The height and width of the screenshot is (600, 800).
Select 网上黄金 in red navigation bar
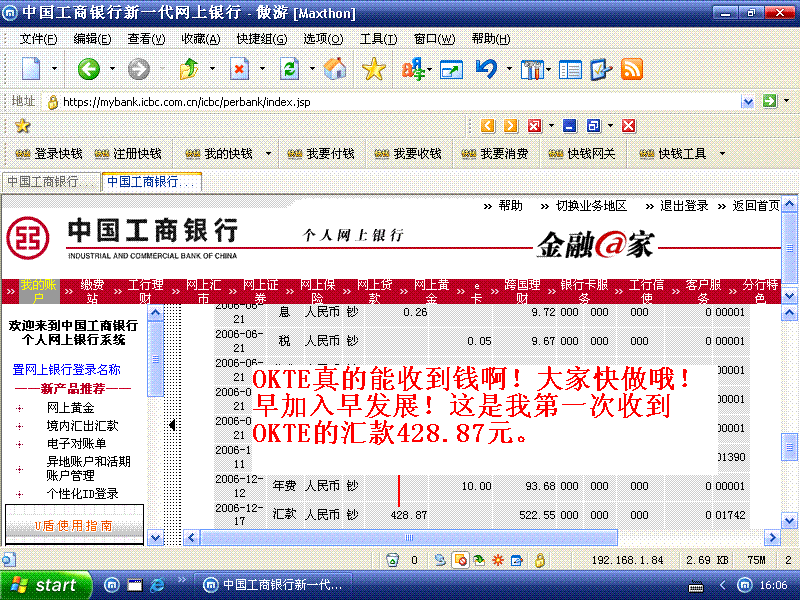pos(431,291)
